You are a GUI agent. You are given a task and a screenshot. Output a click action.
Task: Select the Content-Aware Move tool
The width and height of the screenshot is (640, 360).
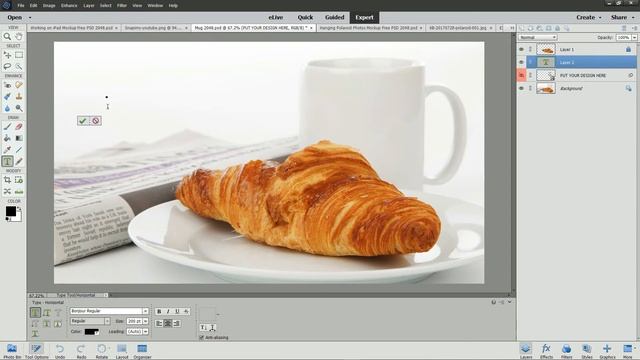tap(7, 191)
